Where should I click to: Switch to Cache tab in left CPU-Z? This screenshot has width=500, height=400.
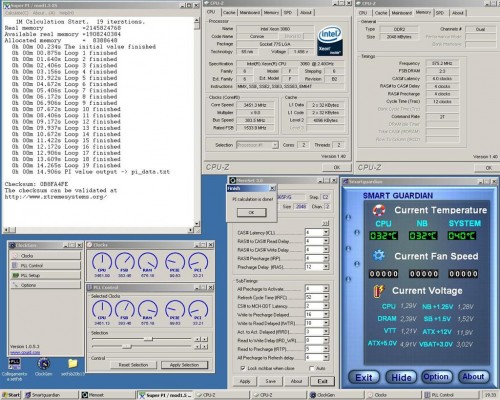pyautogui.click(x=229, y=13)
